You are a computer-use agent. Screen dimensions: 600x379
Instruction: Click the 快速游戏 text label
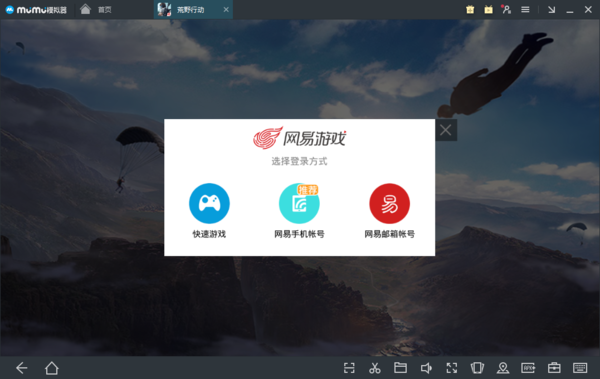209,234
